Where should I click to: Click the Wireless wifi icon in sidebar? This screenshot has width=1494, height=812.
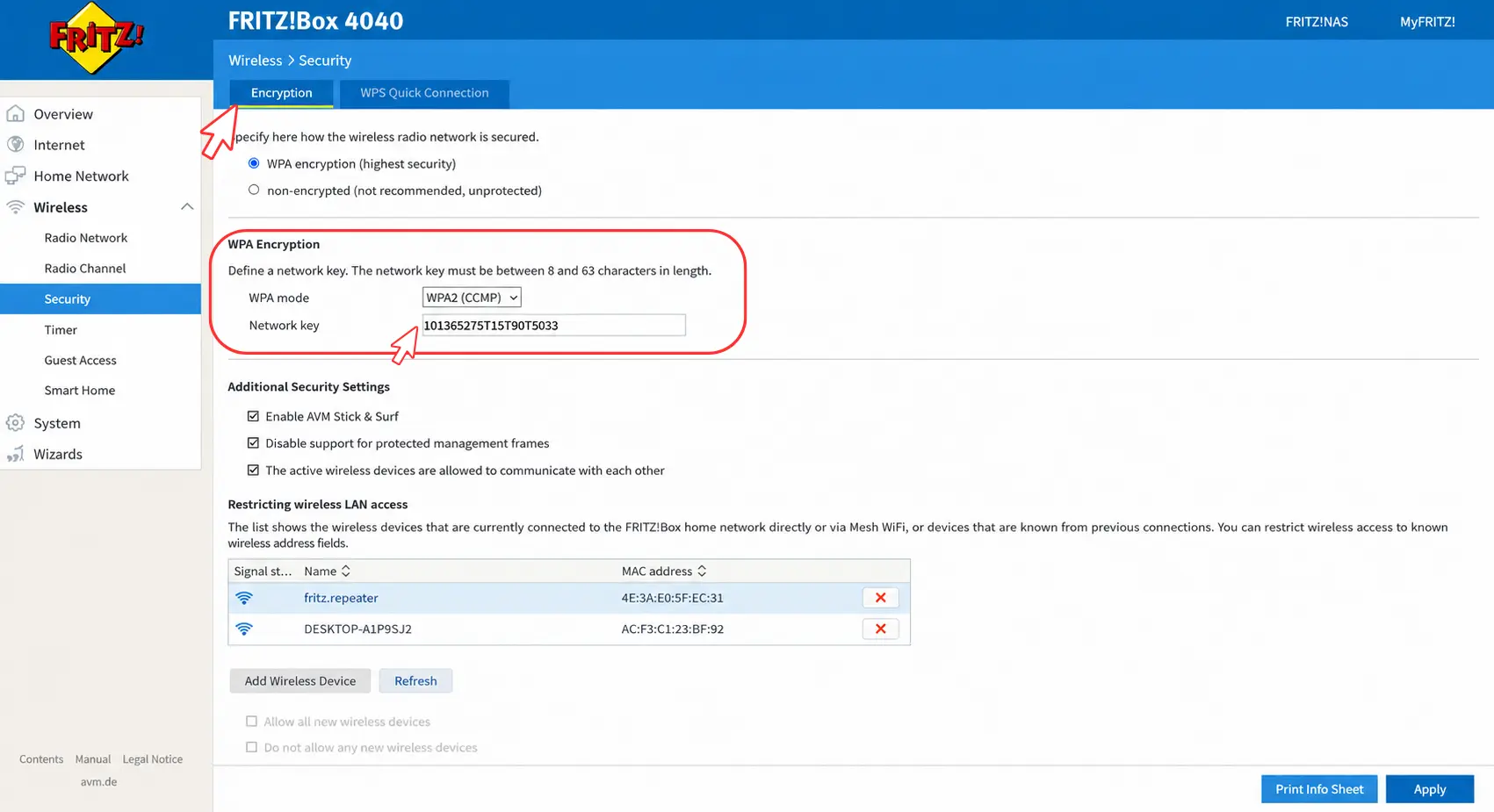[x=15, y=207]
